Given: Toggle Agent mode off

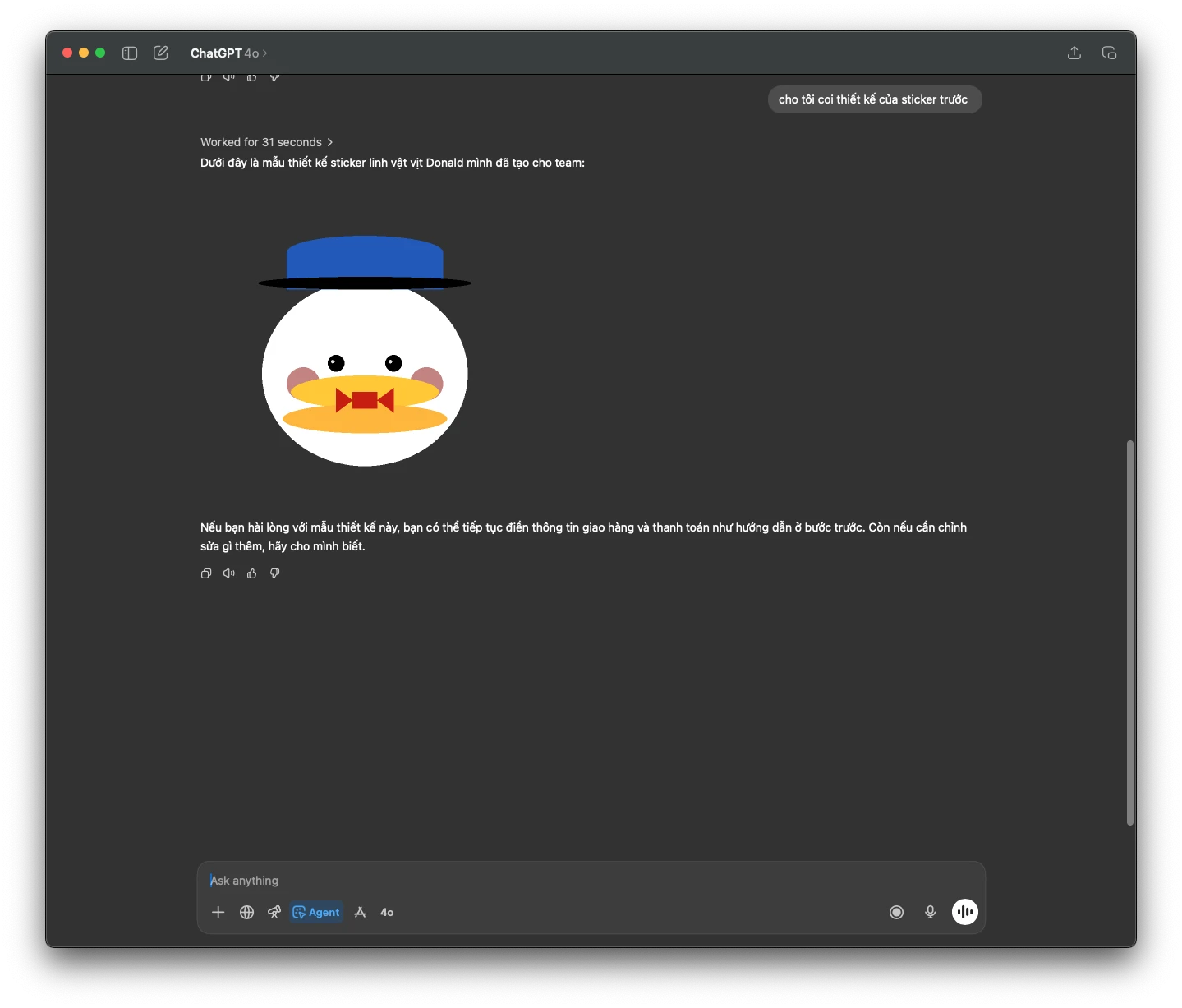Looking at the screenshot, I should pos(316,912).
